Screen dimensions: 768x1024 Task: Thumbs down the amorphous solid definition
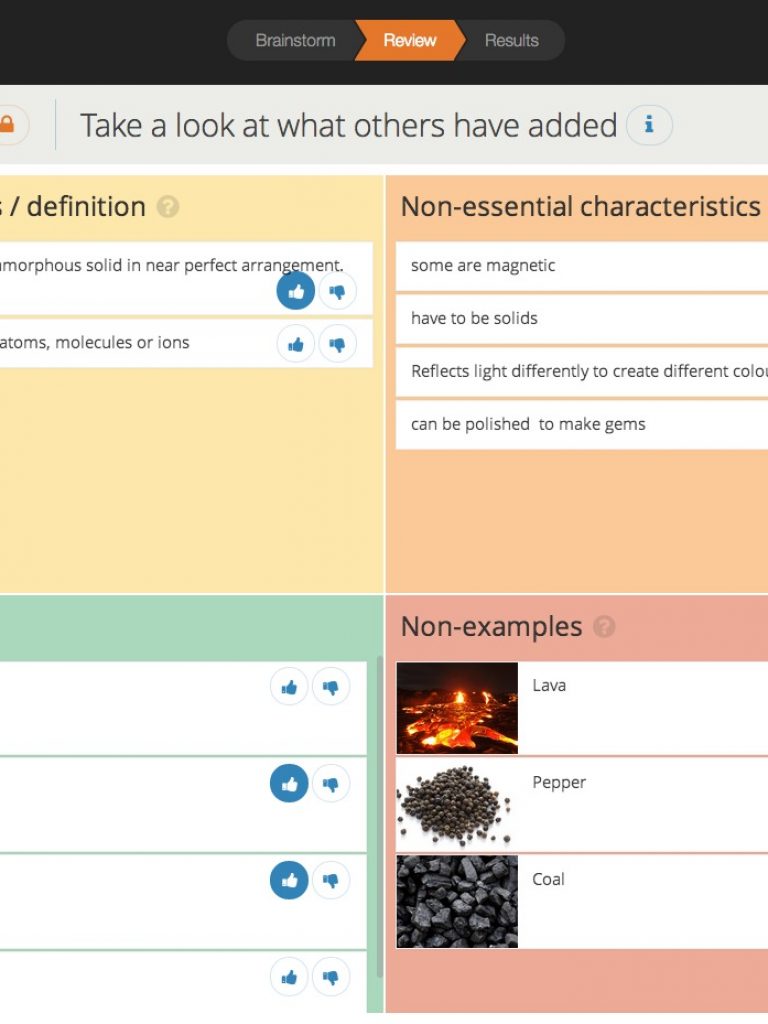pos(337,291)
